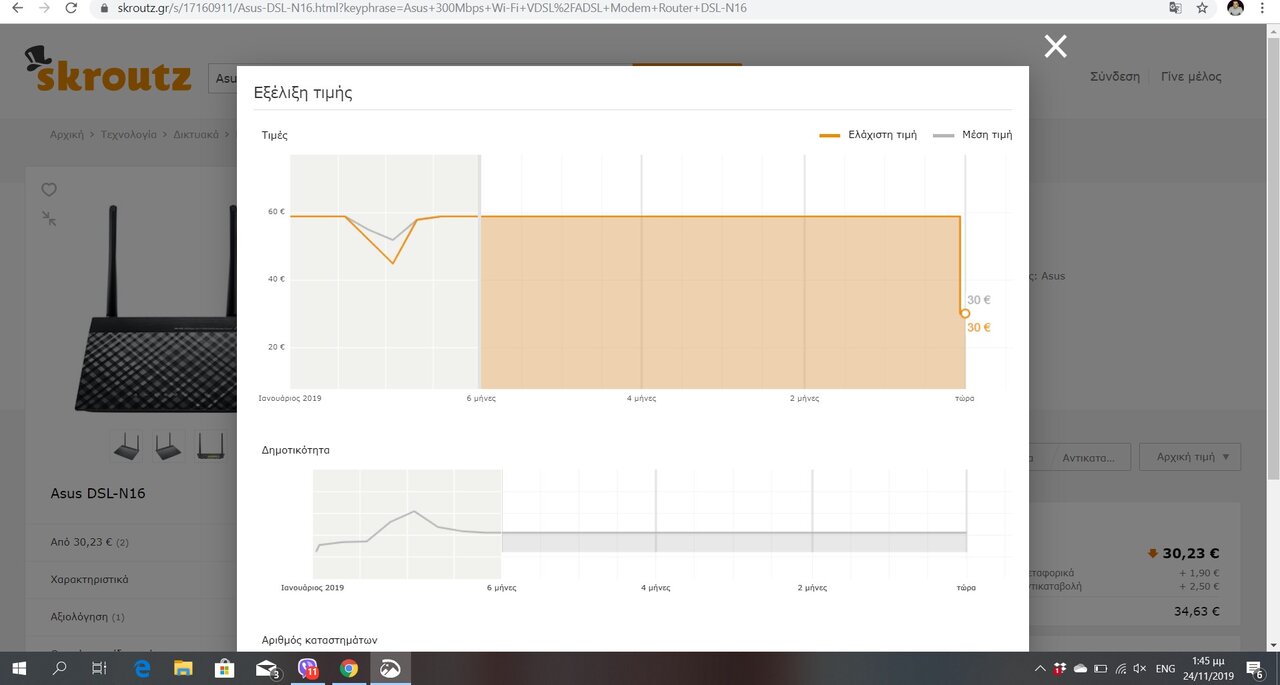Click browser forward arrow
Viewport: 1280px width, 685px height.
[44, 8]
